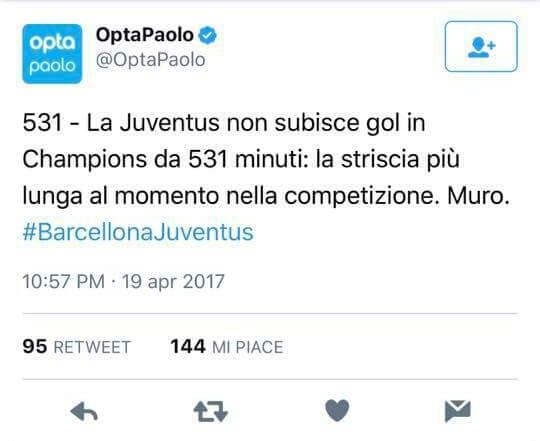Click the blue verified badge
Viewport: 540px width, 441px height.
click(x=208, y=35)
